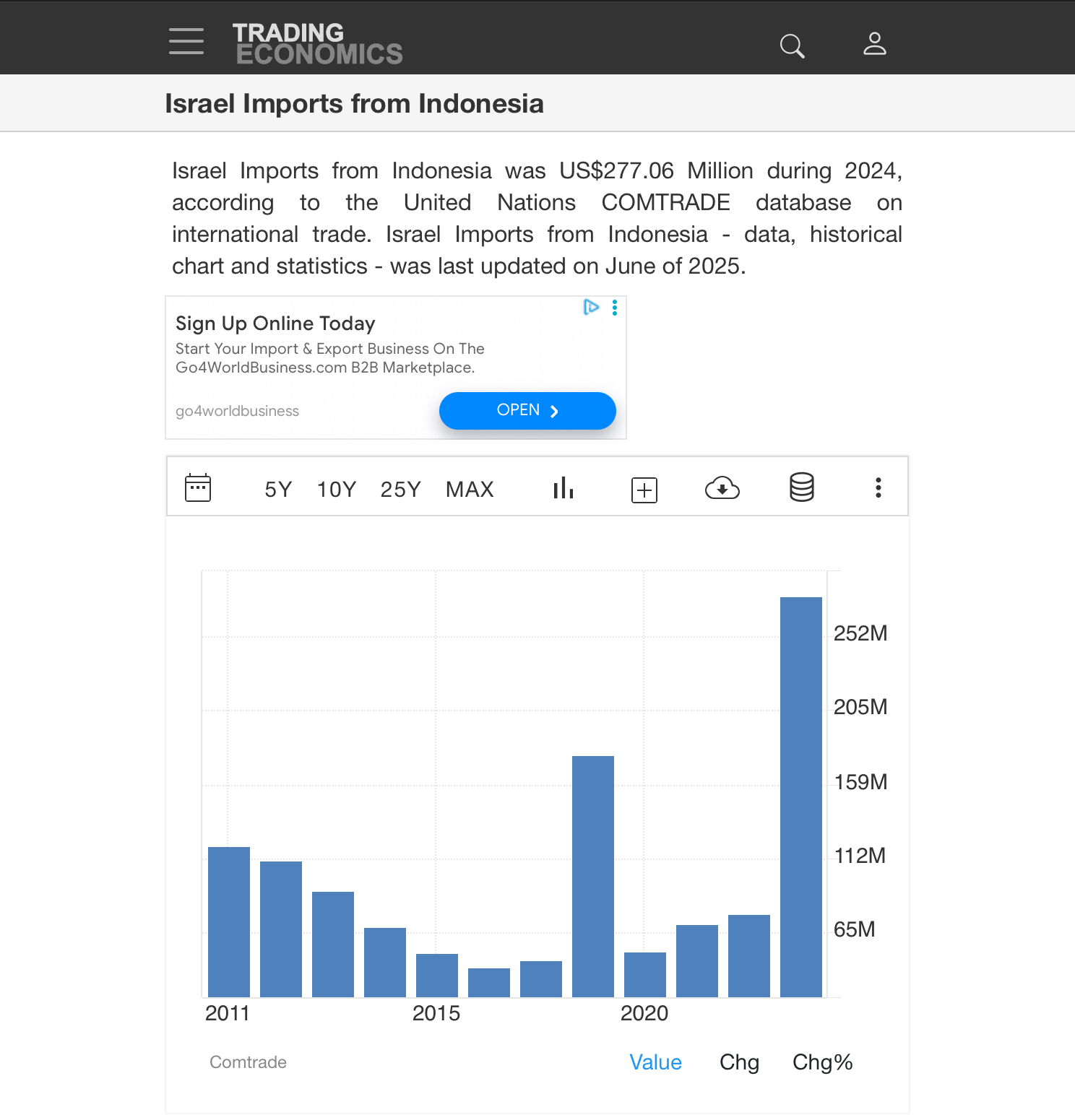Open the go4worldbusiness ad with OPEN
Screen dimensions: 1075x1120
(x=527, y=410)
